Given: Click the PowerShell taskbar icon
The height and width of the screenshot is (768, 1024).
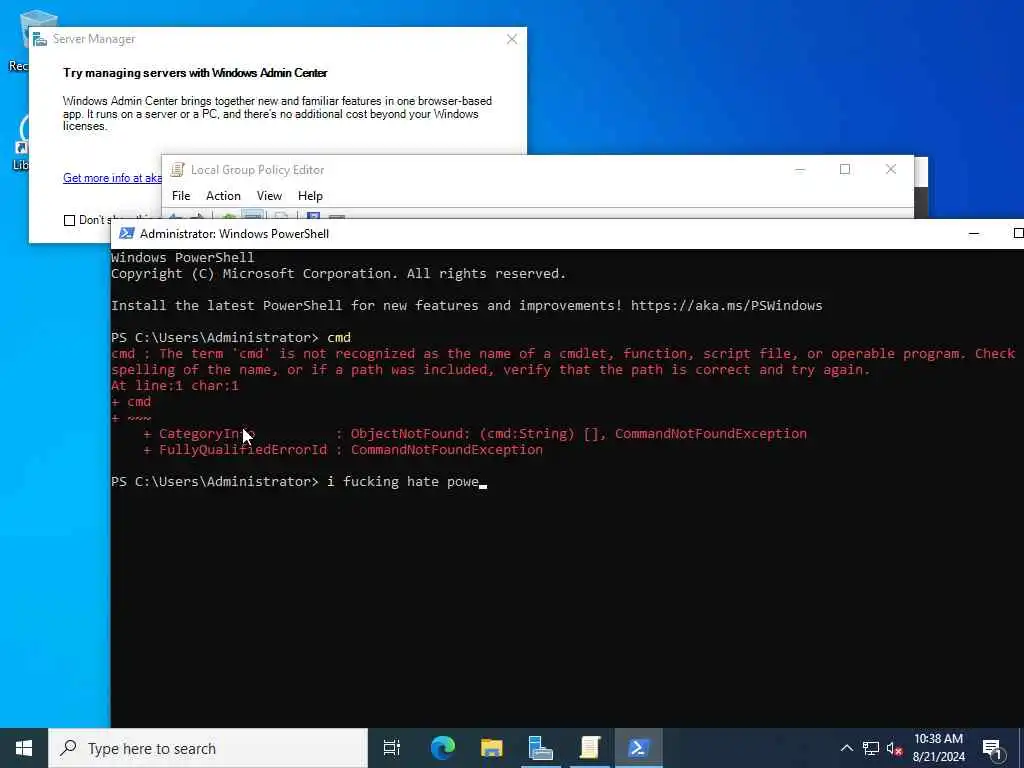Looking at the screenshot, I should 638,748.
